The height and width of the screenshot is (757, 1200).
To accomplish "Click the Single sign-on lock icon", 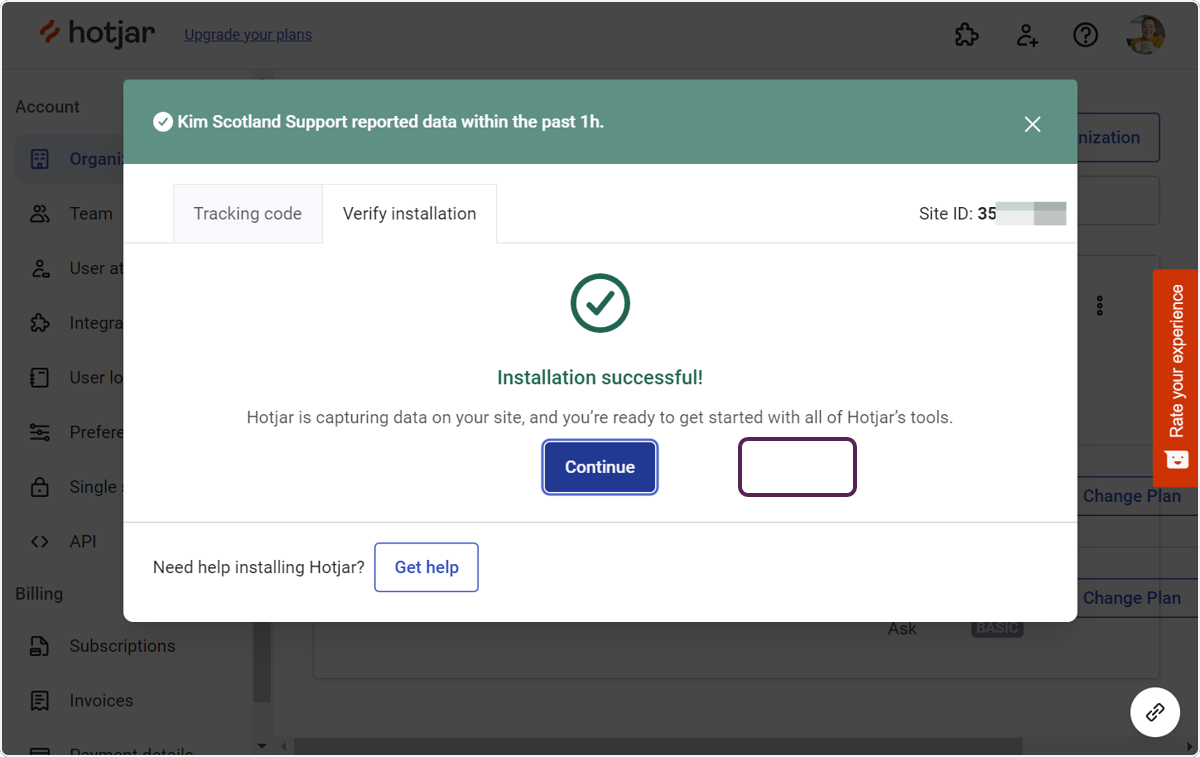I will coord(40,487).
